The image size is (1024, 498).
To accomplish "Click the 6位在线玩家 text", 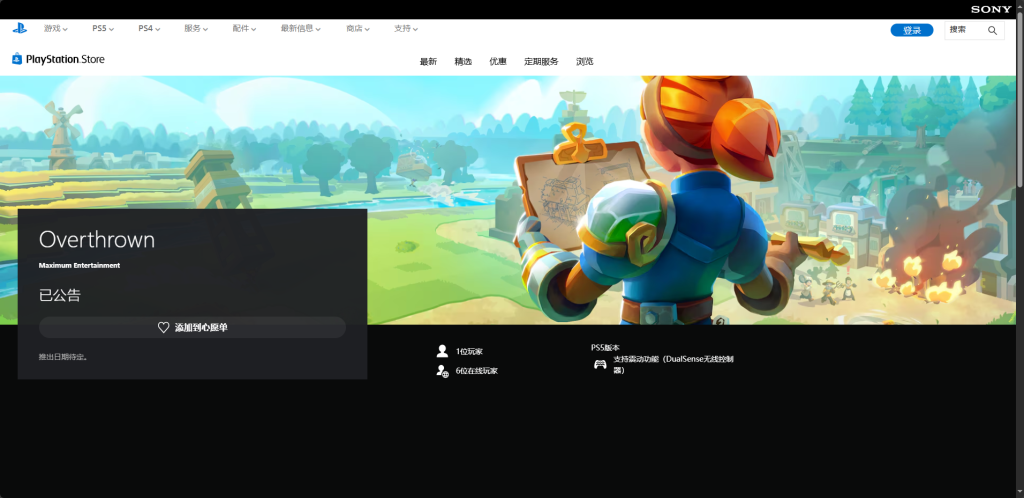I will click(476, 371).
